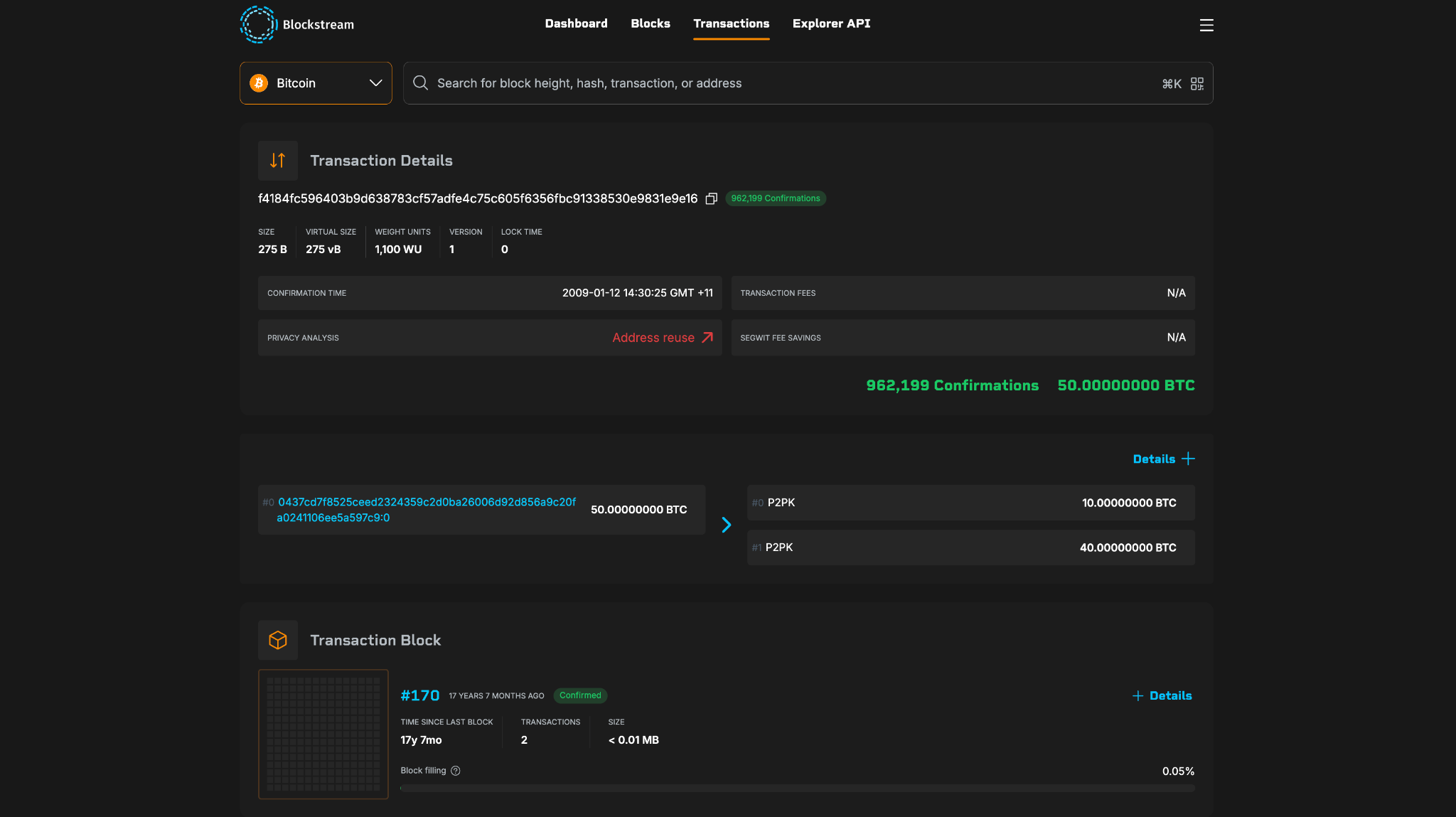1456x817 pixels.
Task: Open the QR code scanner icon
Action: tap(1197, 84)
